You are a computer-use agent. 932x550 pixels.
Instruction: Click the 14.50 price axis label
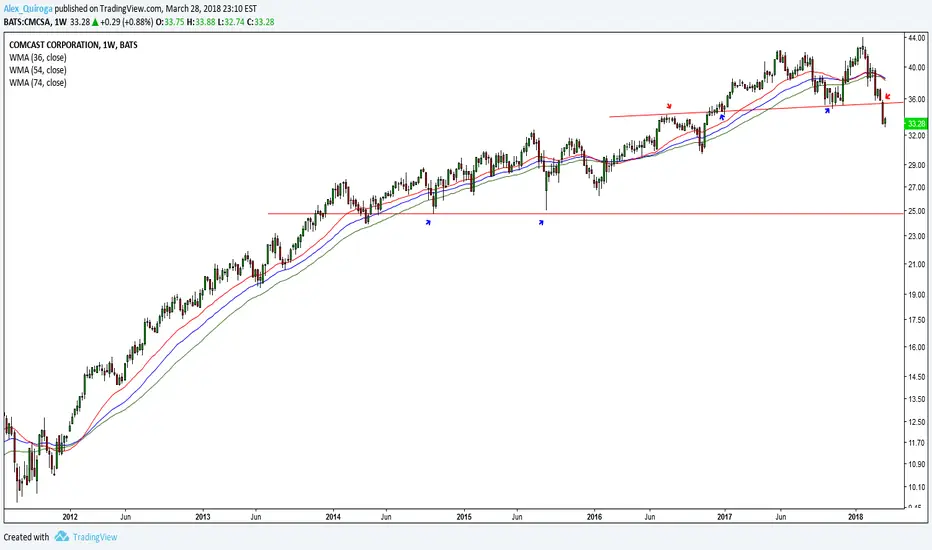[x=916, y=377]
